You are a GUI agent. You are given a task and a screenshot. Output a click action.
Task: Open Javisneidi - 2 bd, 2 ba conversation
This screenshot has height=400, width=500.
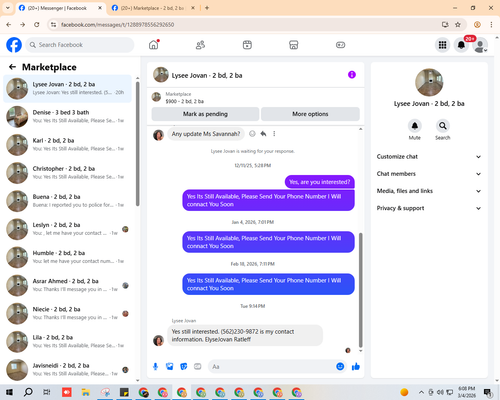coord(67,370)
